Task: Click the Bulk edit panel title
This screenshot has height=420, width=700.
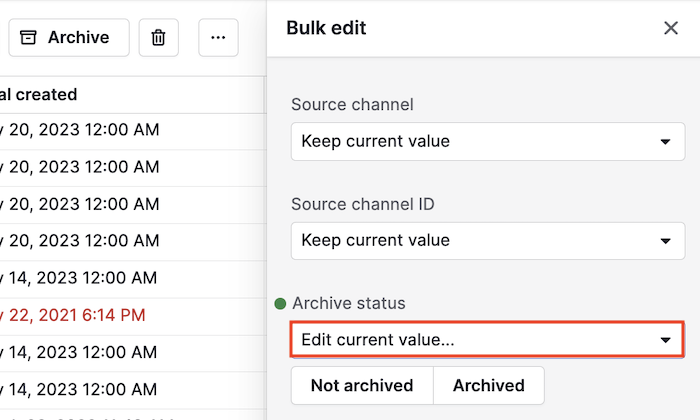Action: tap(326, 28)
